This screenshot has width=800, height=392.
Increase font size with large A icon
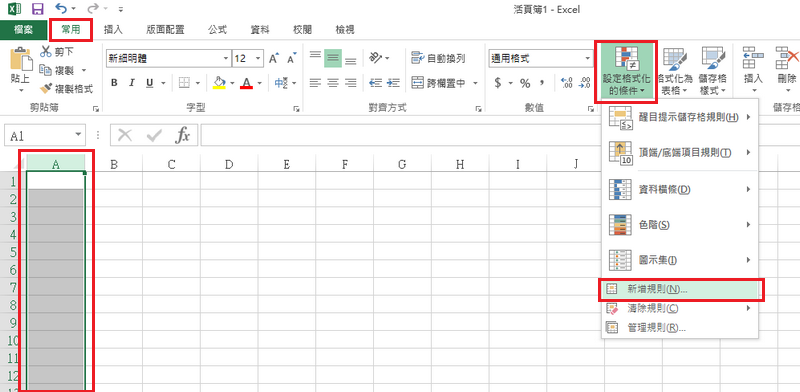coord(273,59)
